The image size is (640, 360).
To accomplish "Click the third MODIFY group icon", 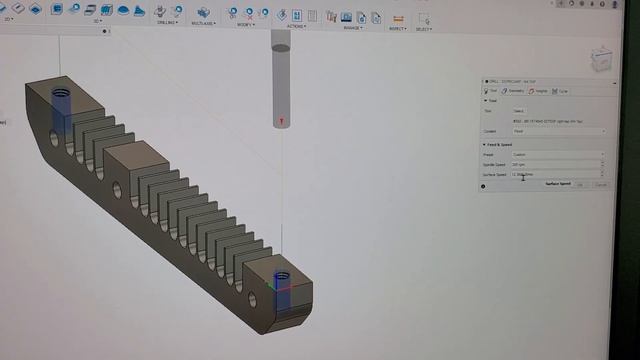I will [264, 14].
